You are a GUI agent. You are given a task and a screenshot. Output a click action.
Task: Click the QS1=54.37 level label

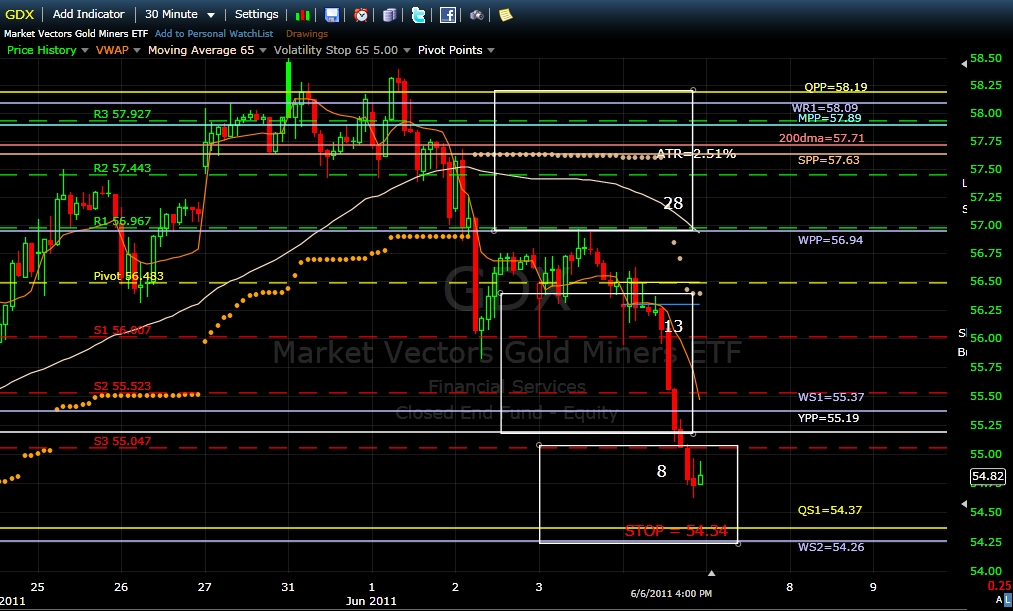(x=830, y=510)
